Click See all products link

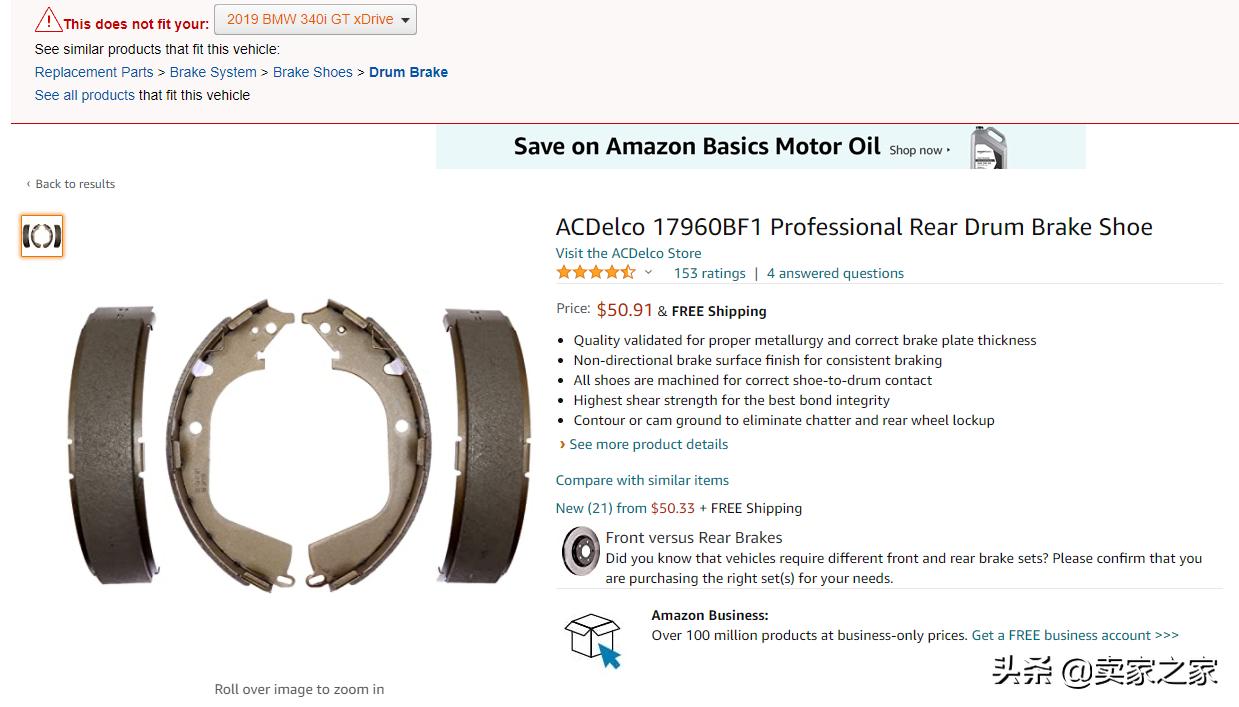tap(84, 95)
